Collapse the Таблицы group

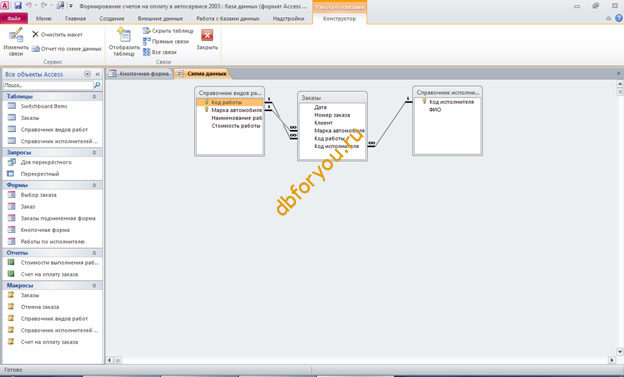tap(94, 97)
